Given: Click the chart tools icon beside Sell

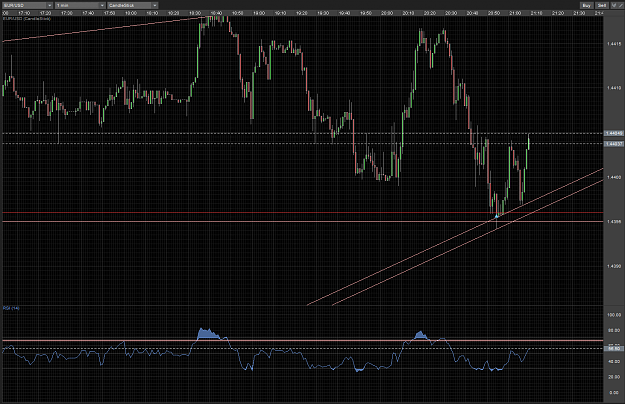Looking at the screenshot, I should 614,5.
